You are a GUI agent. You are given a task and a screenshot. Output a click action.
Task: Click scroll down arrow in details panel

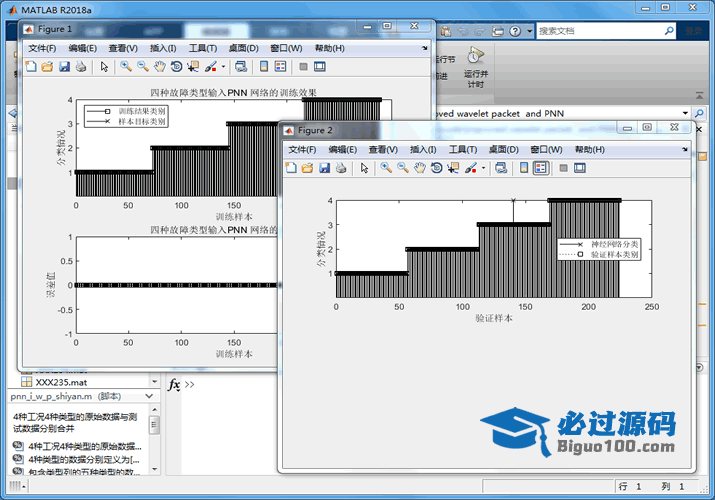154,469
